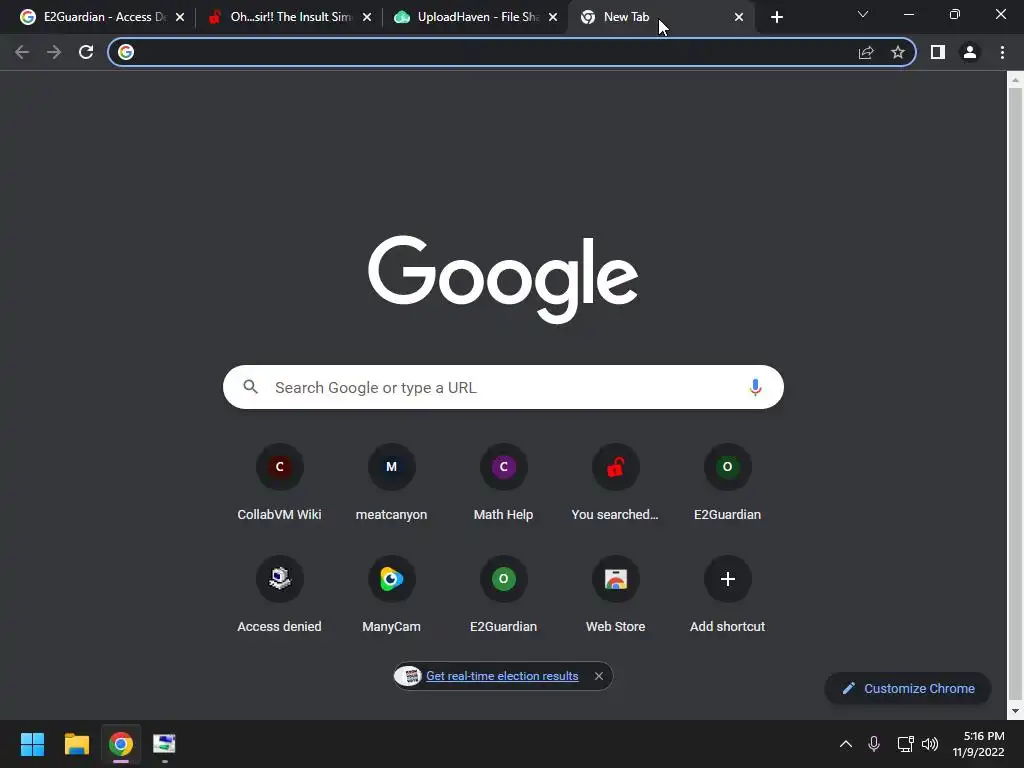This screenshot has height=768, width=1024.
Task: Open File Explorer from taskbar
Action: [76, 744]
